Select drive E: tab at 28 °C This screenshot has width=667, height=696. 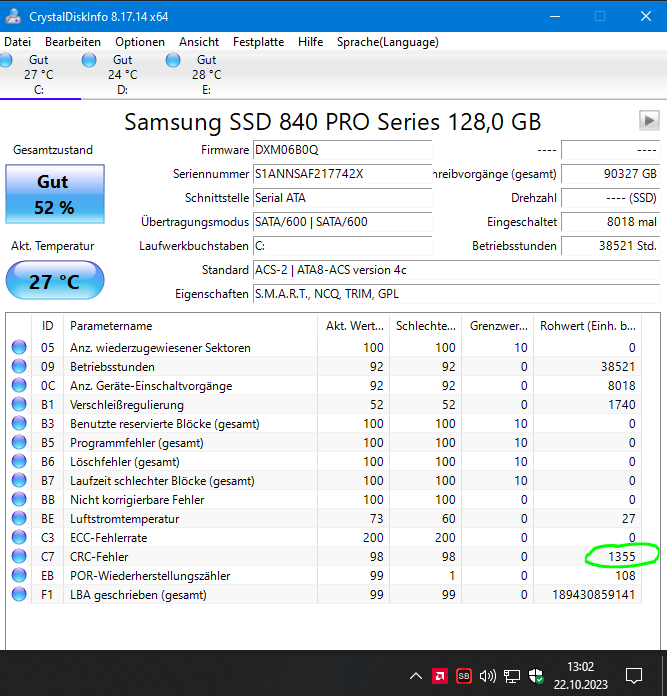(206, 75)
